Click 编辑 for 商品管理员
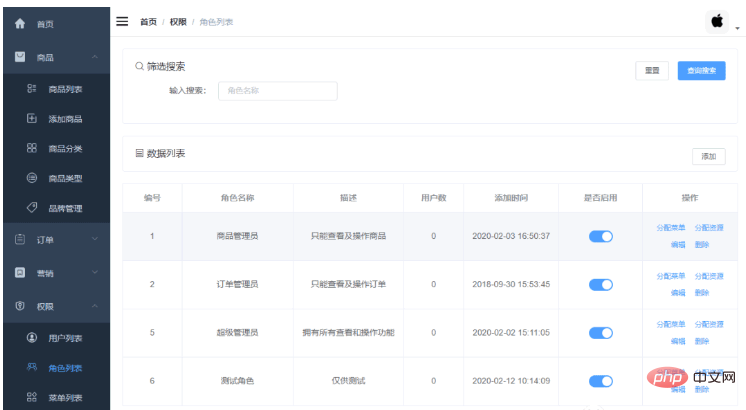 pos(678,244)
